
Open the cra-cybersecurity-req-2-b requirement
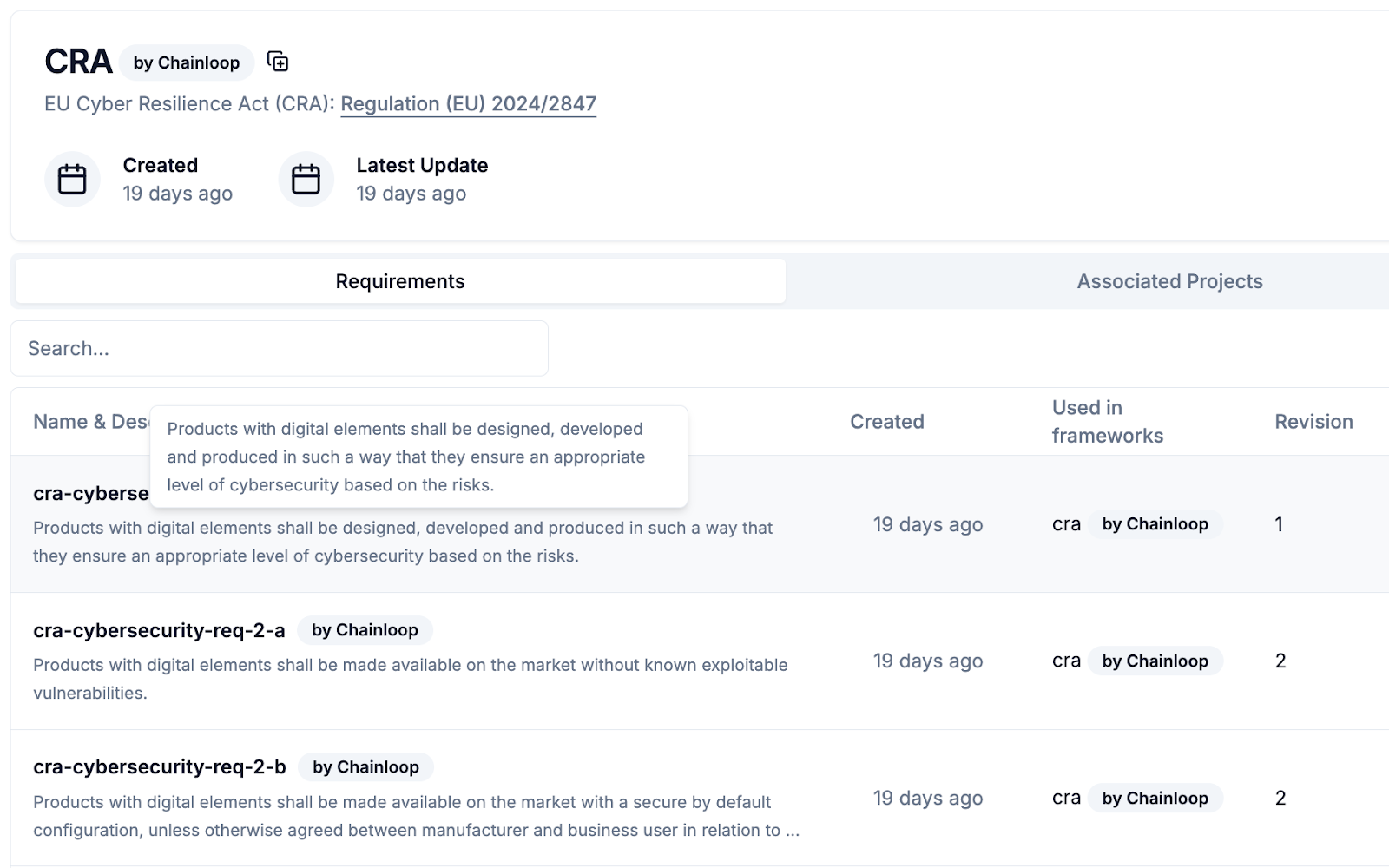tap(160, 767)
